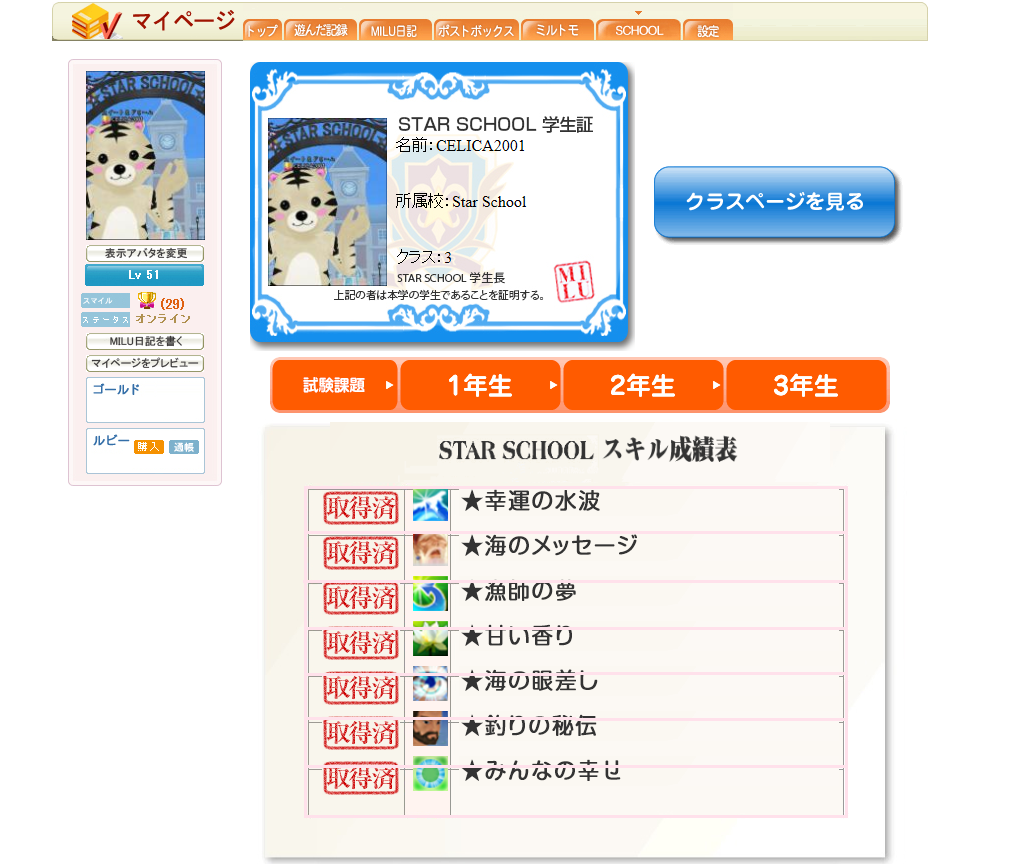The width and height of the screenshot is (1024, 864).
Task: Click the 甘い香り lotus skill icon
Action: [x=430, y=639]
